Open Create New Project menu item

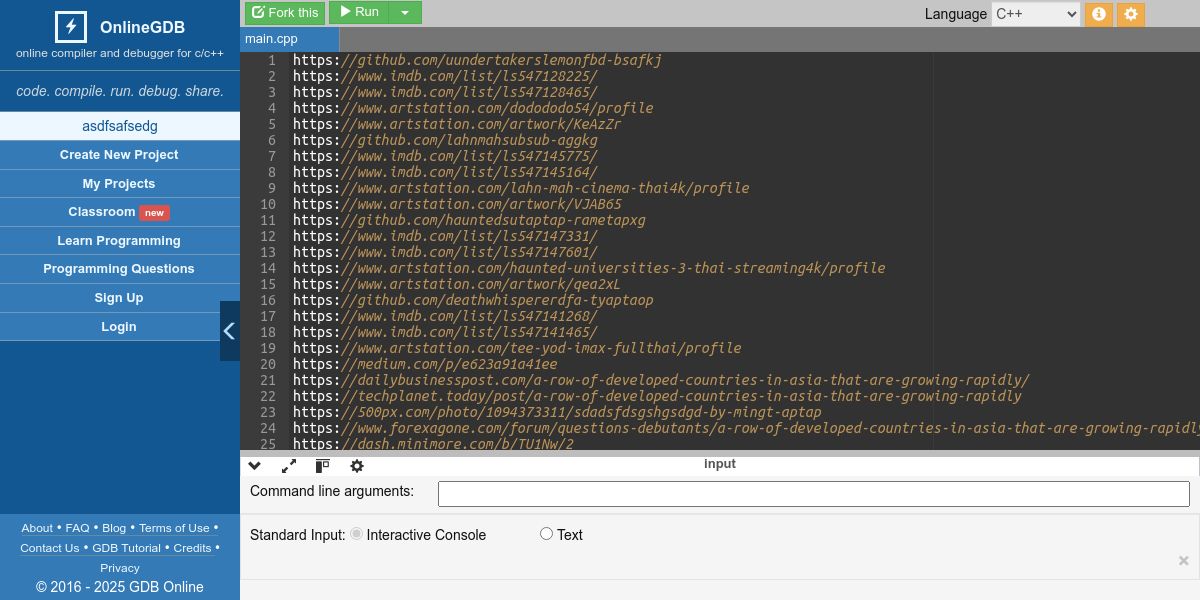119,155
